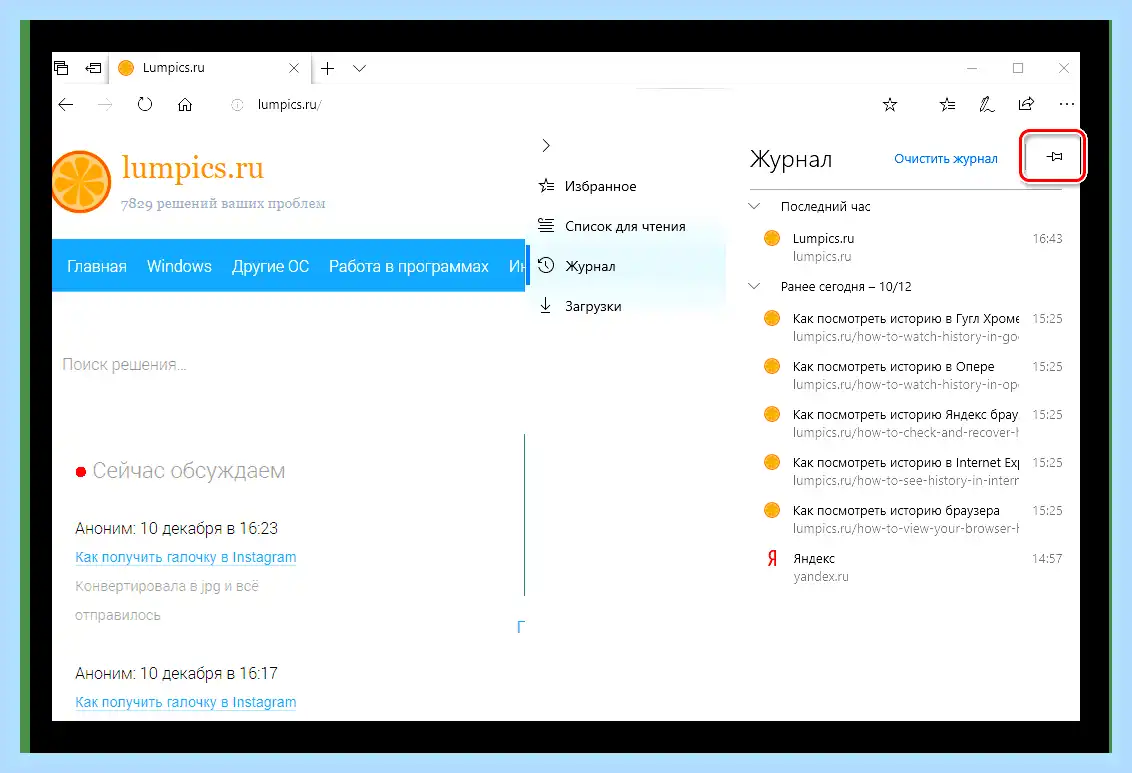Image resolution: width=1132 pixels, height=773 pixels.
Task: Go back to the previous page
Action: pyautogui.click(x=66, y=105)
